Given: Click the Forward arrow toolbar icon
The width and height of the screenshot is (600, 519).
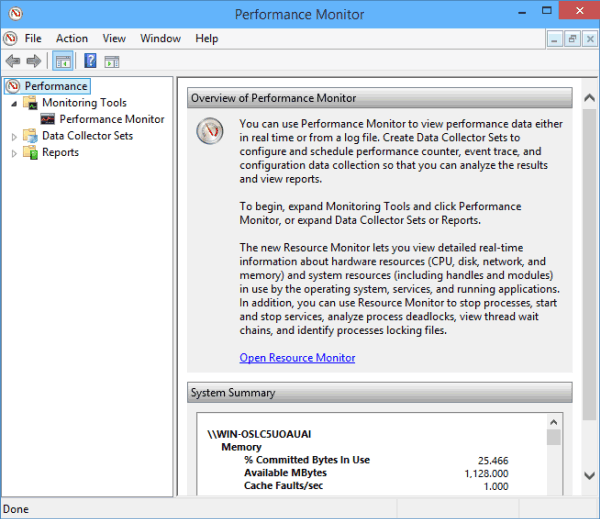Looking at the screenshot, I should click(x=34, y=61).
